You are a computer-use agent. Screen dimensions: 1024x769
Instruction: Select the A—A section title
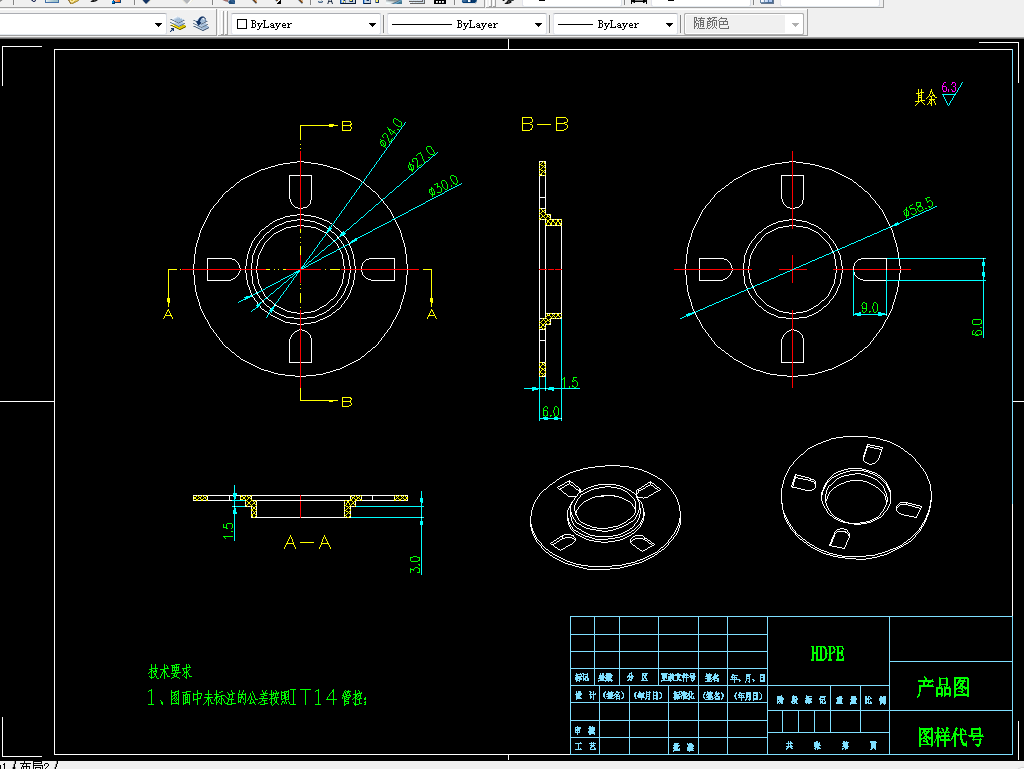pos(308,542)
